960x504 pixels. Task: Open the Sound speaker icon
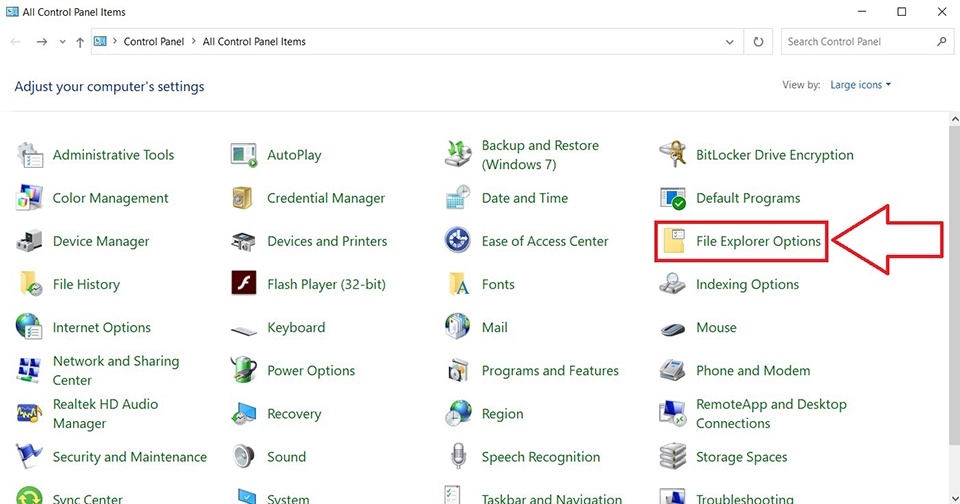[x=244, y=456]
